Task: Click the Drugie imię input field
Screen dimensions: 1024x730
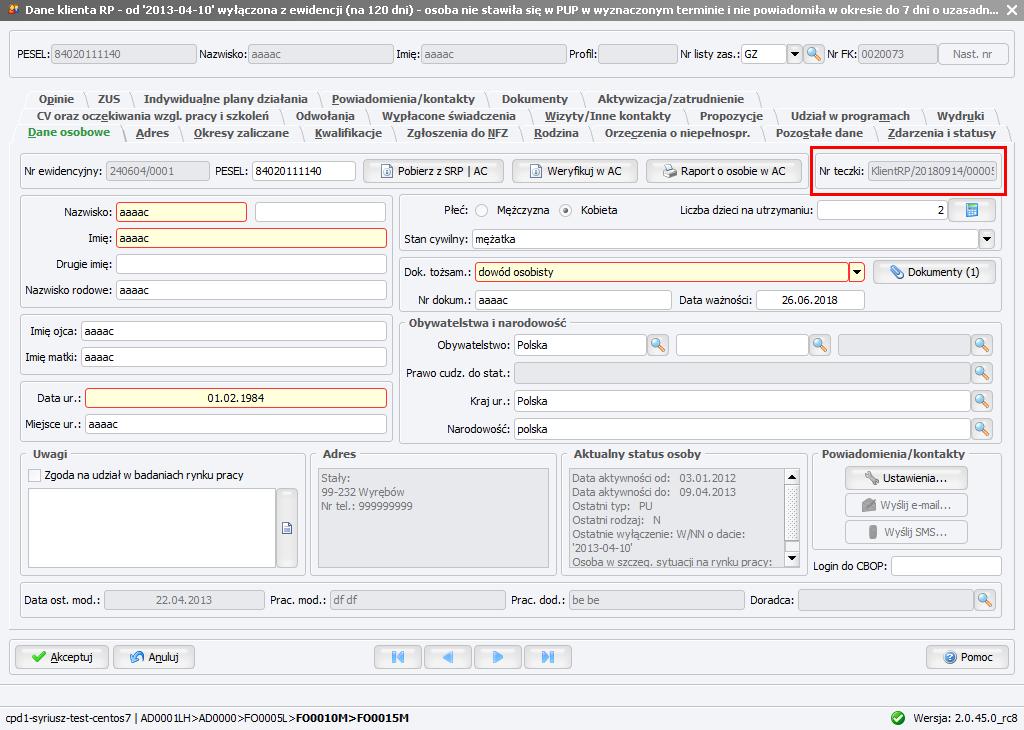Action: [x=251, y=264]
